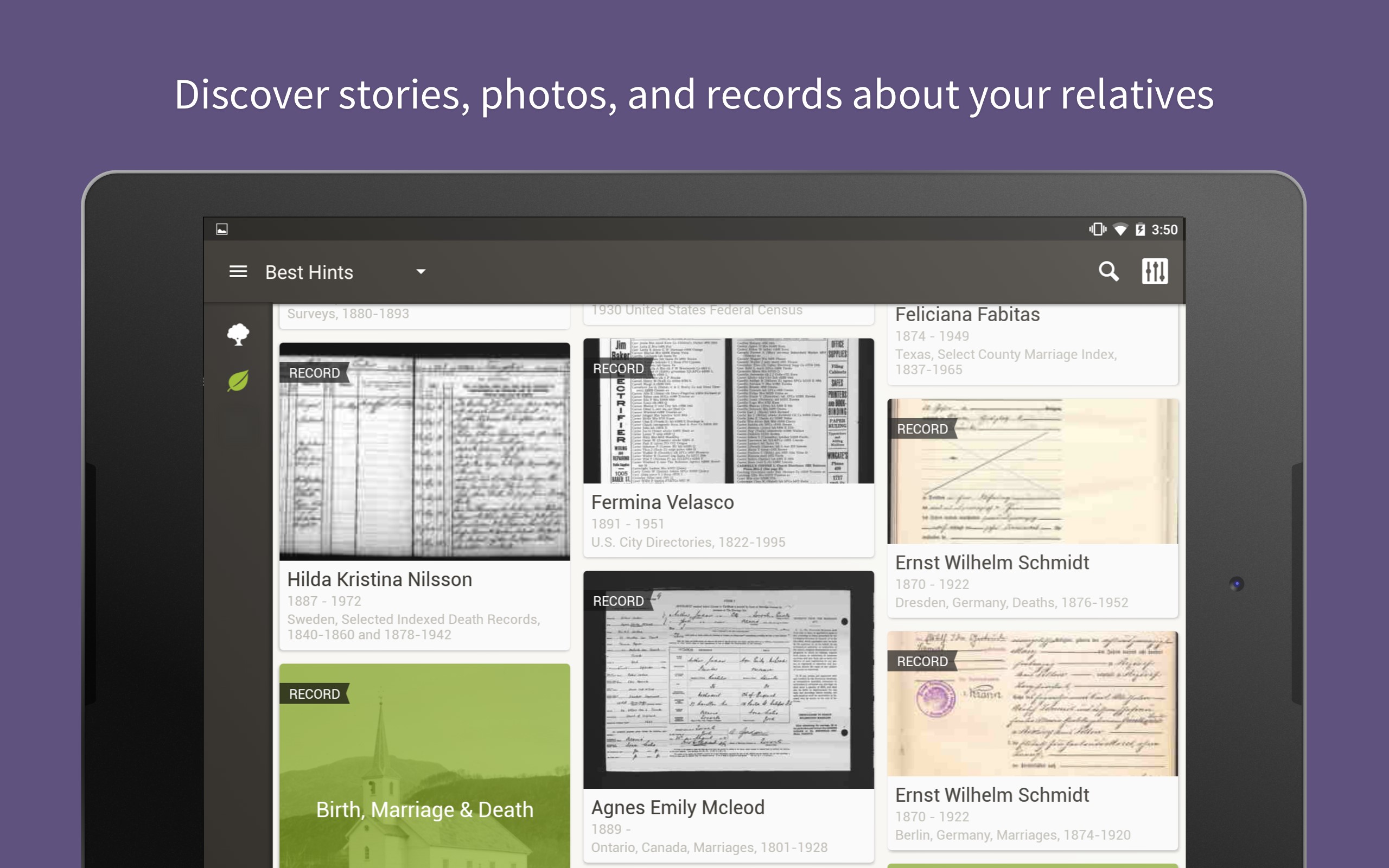
Task: View Ernst Schmidt Berlin marriage record image
Action: 1032,703
